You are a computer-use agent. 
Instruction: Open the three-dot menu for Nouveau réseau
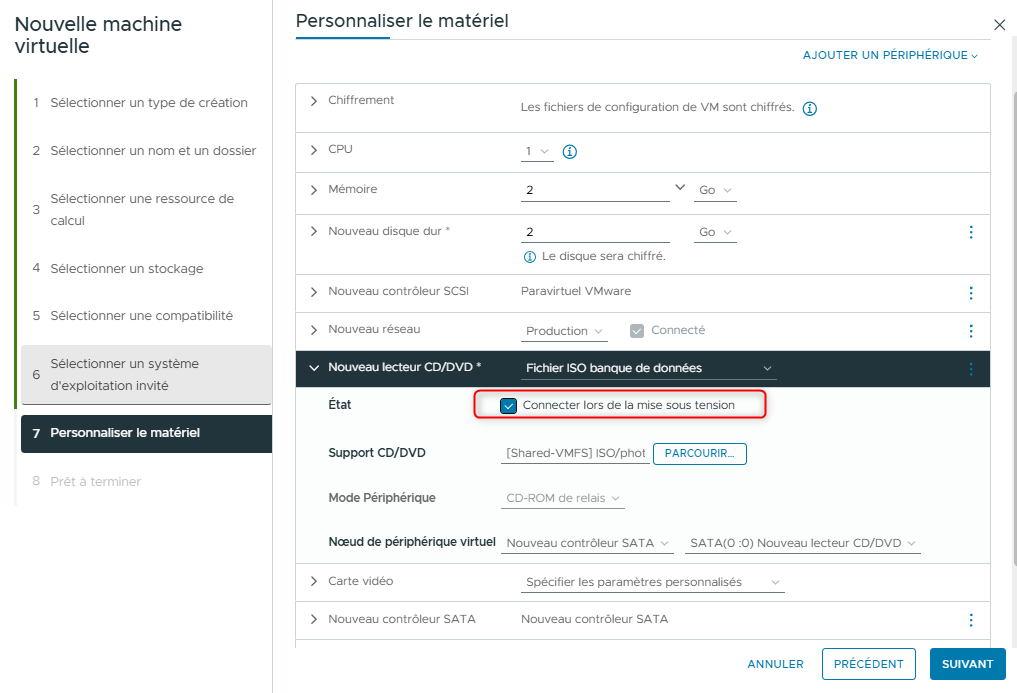tap(970, 331)
